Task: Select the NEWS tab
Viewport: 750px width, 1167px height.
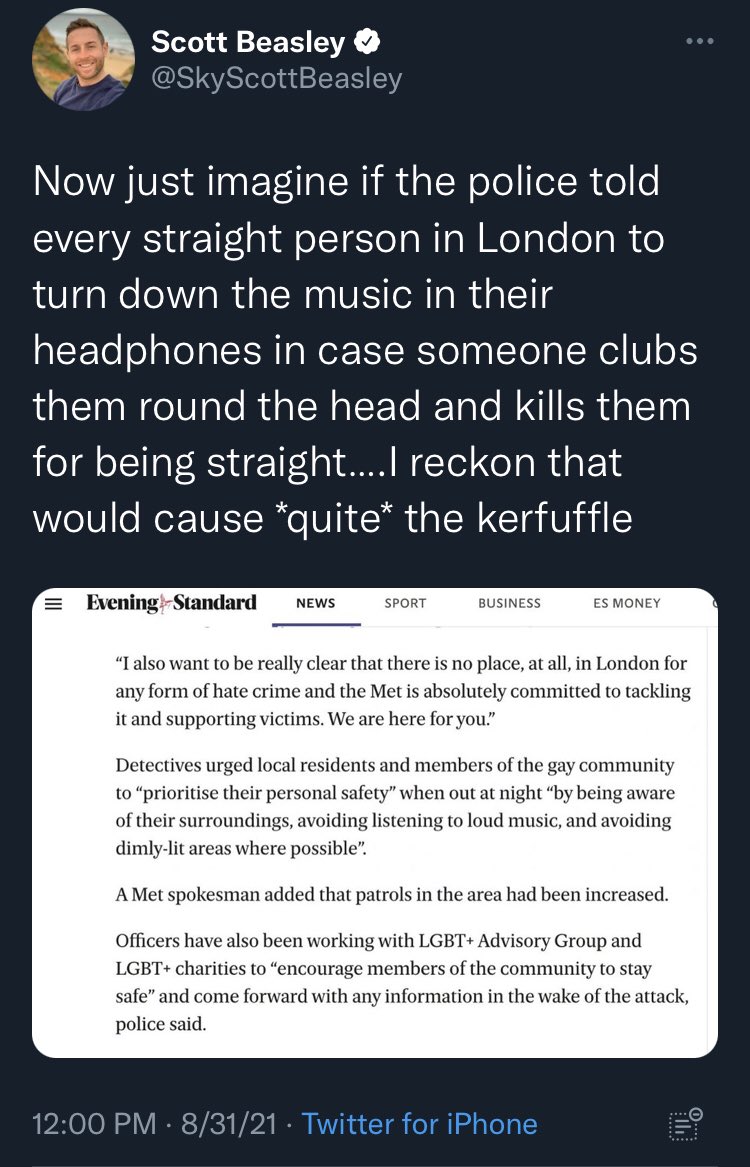Action: pos(316,603)
